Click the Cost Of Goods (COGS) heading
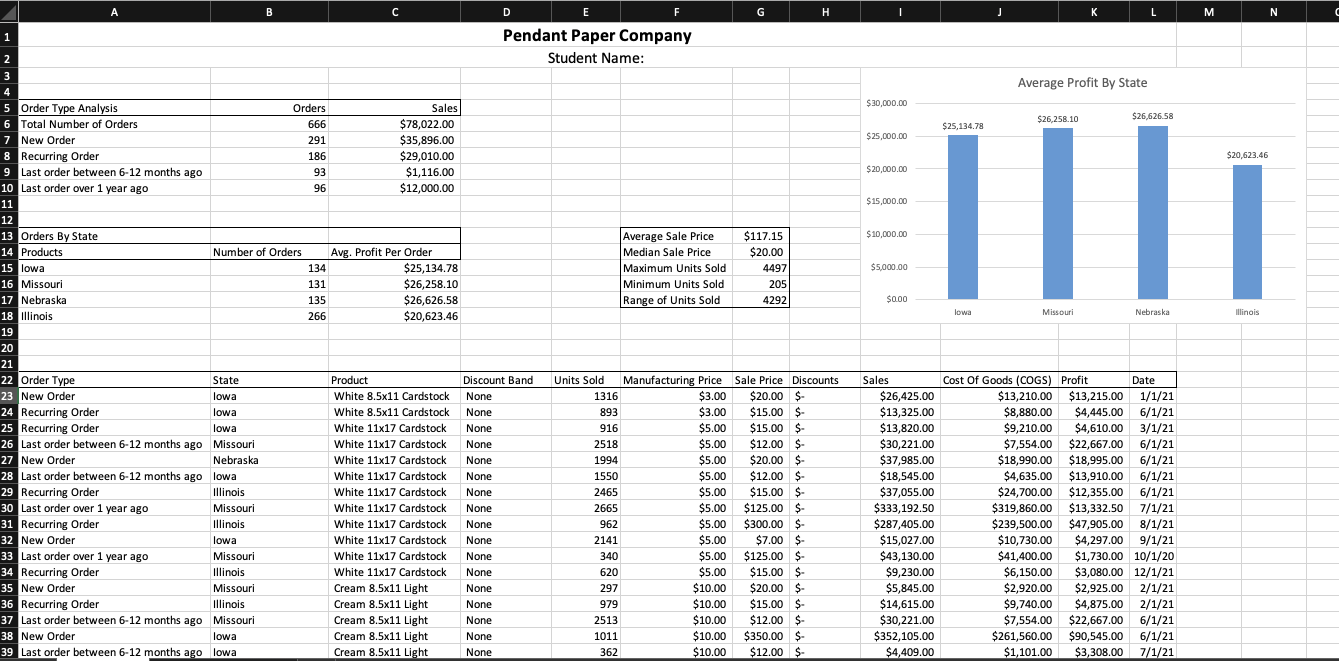Viewport: 1339px width, 661px height. coord(999,380)
